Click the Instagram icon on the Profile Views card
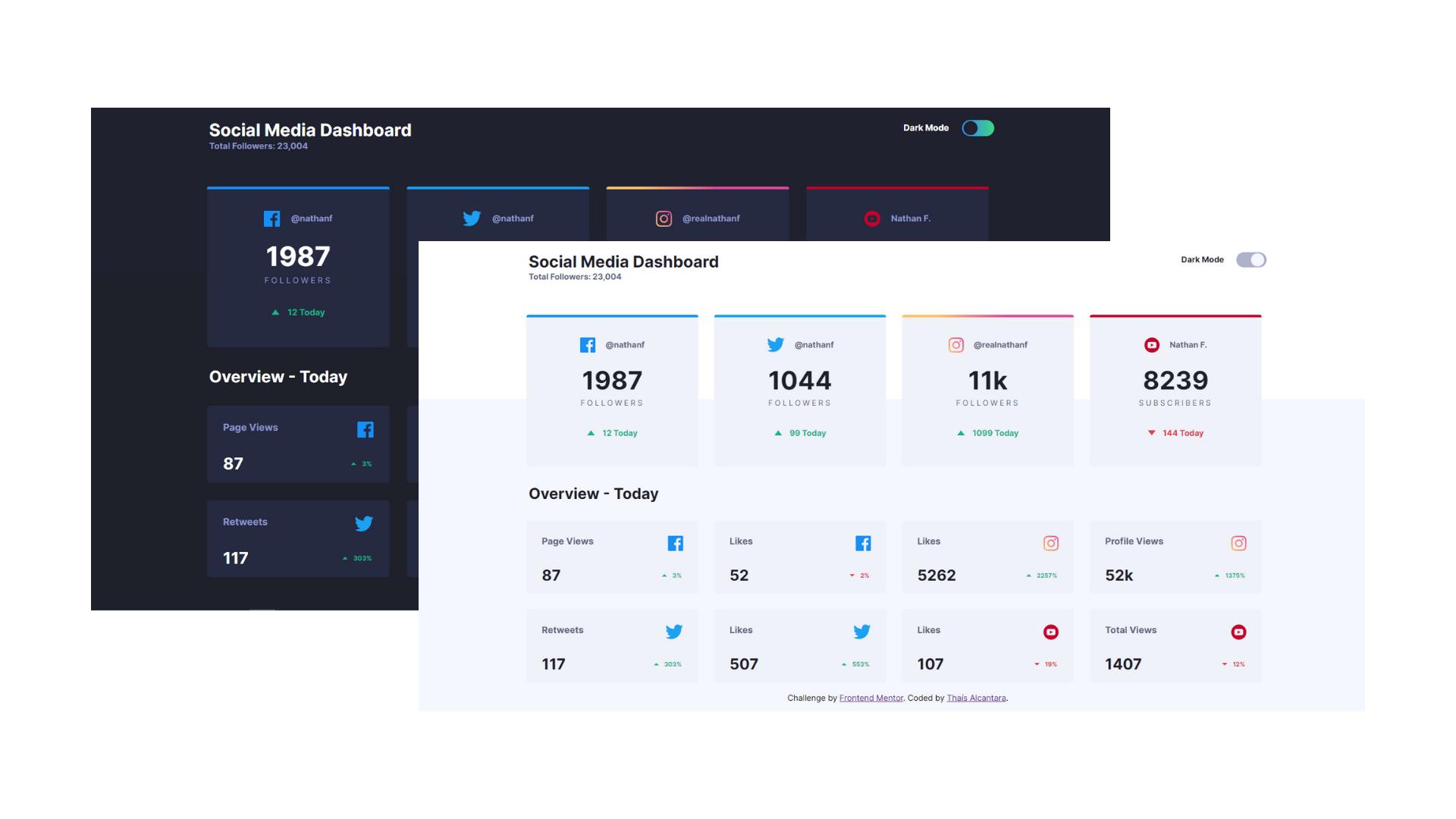This screenshot has height=819, width=1456. pyautogui.click(x=1238, y=543)
